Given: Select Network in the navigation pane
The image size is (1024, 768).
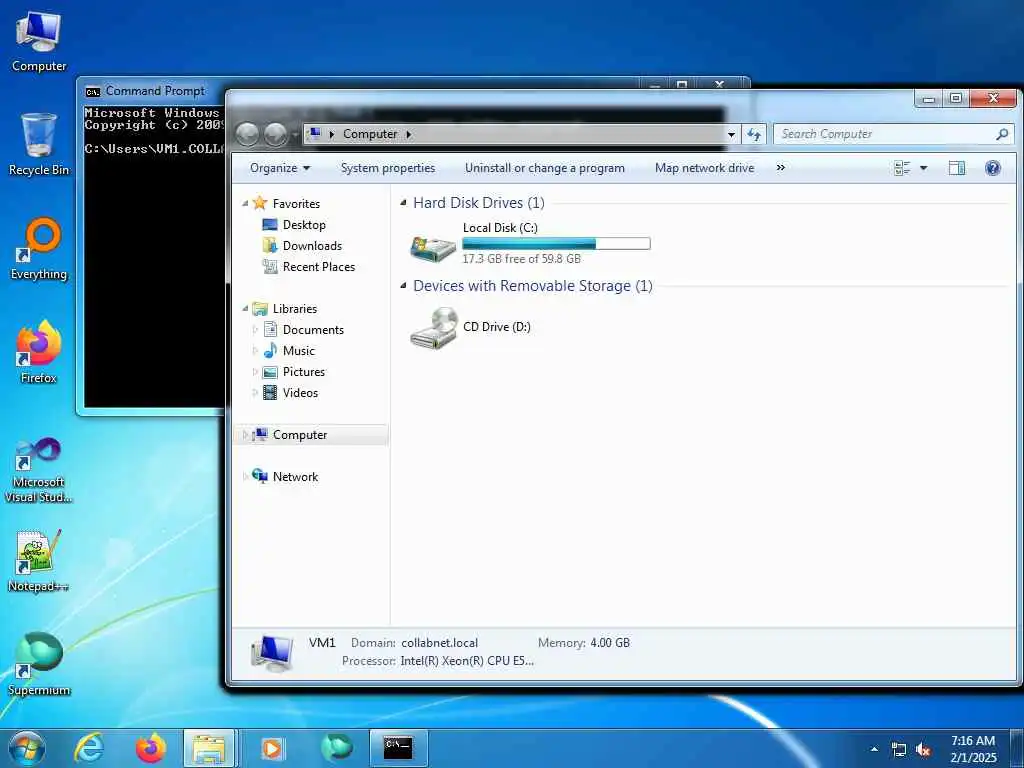Looking at the screenshot, I should coord(295,477).
